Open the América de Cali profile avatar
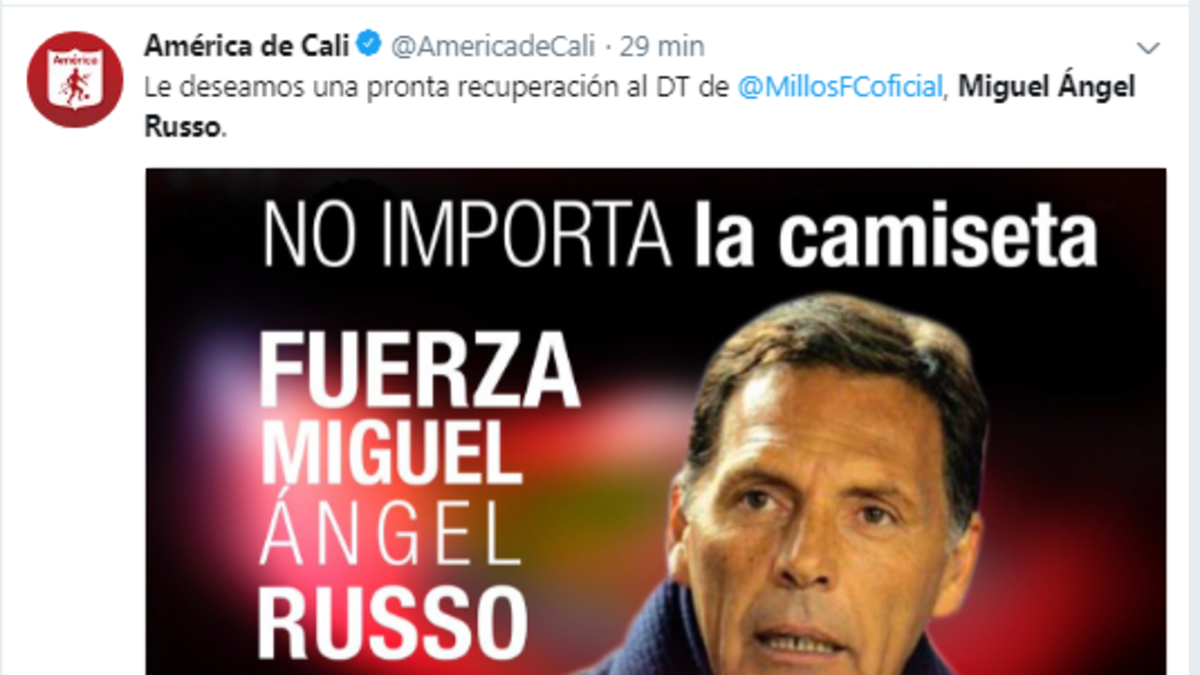The image size is (1200, 675). (75, 80)
